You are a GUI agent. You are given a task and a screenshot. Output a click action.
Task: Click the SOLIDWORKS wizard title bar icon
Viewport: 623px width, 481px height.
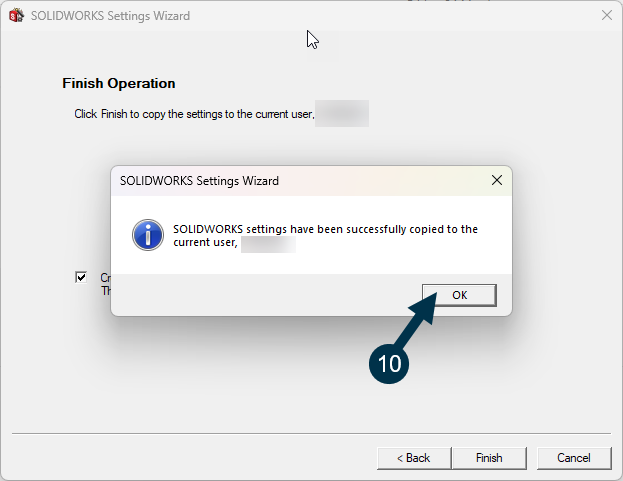(x=16, y=15)
